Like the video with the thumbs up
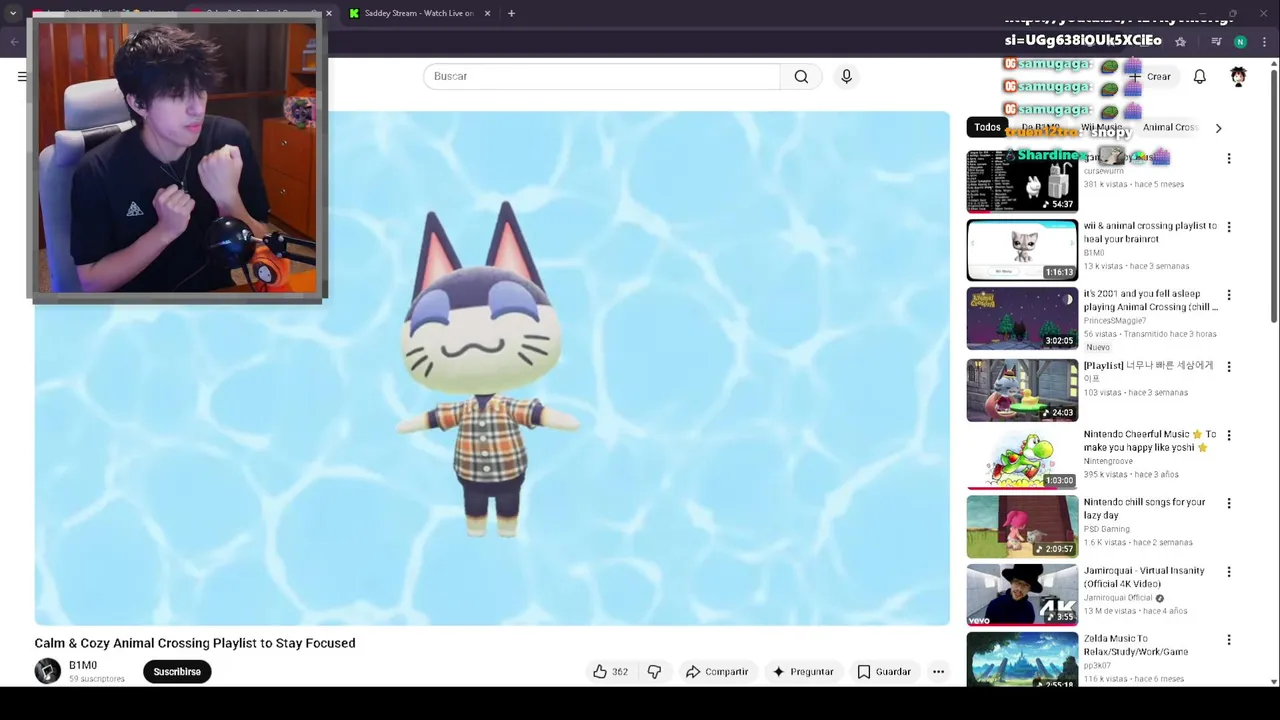 pyautogui.click(x=609, y=672)
